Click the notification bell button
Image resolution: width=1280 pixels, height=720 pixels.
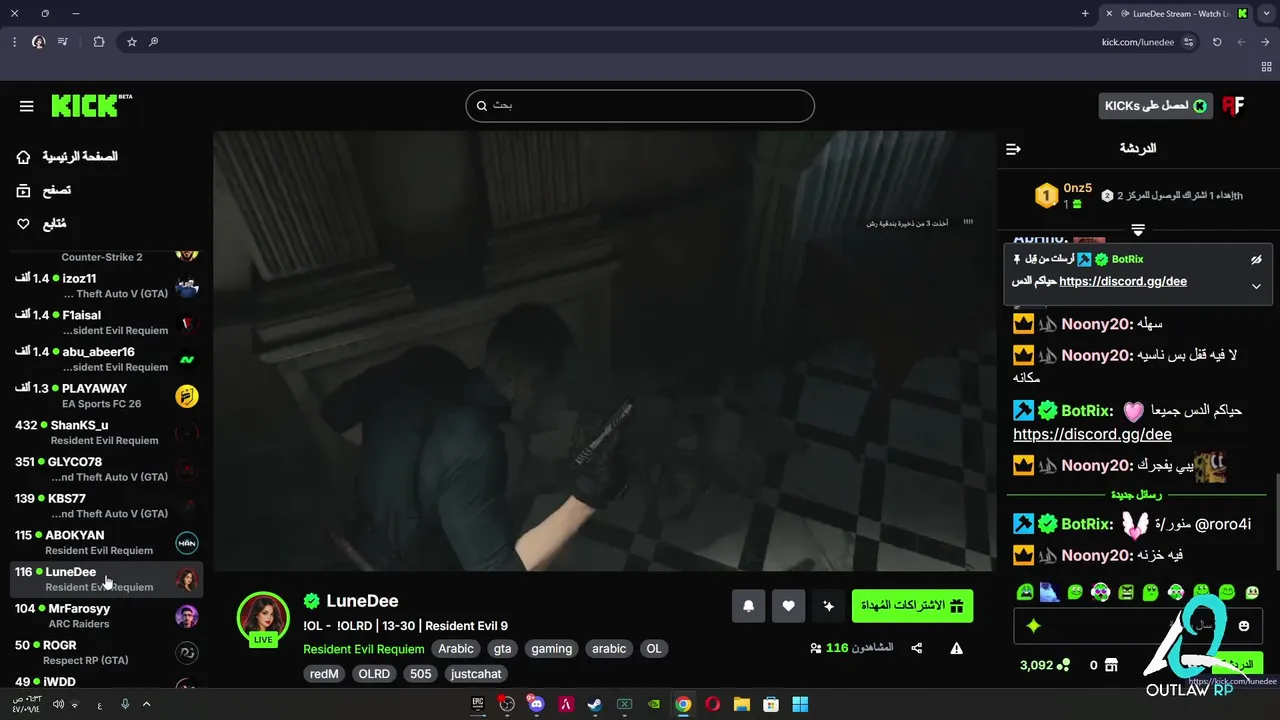pyautogui.click(x=748, y=606)
